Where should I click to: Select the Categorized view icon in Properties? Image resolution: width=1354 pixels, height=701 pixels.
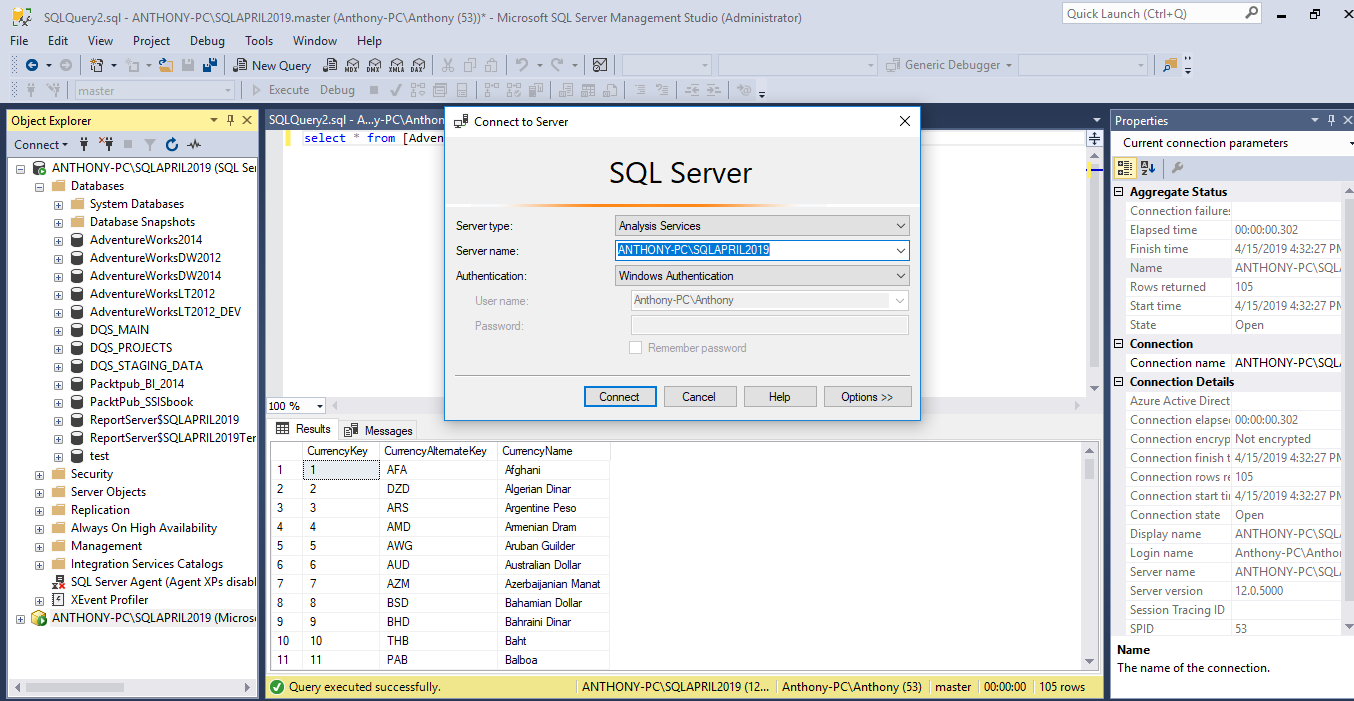click(x=1125, y=168)
